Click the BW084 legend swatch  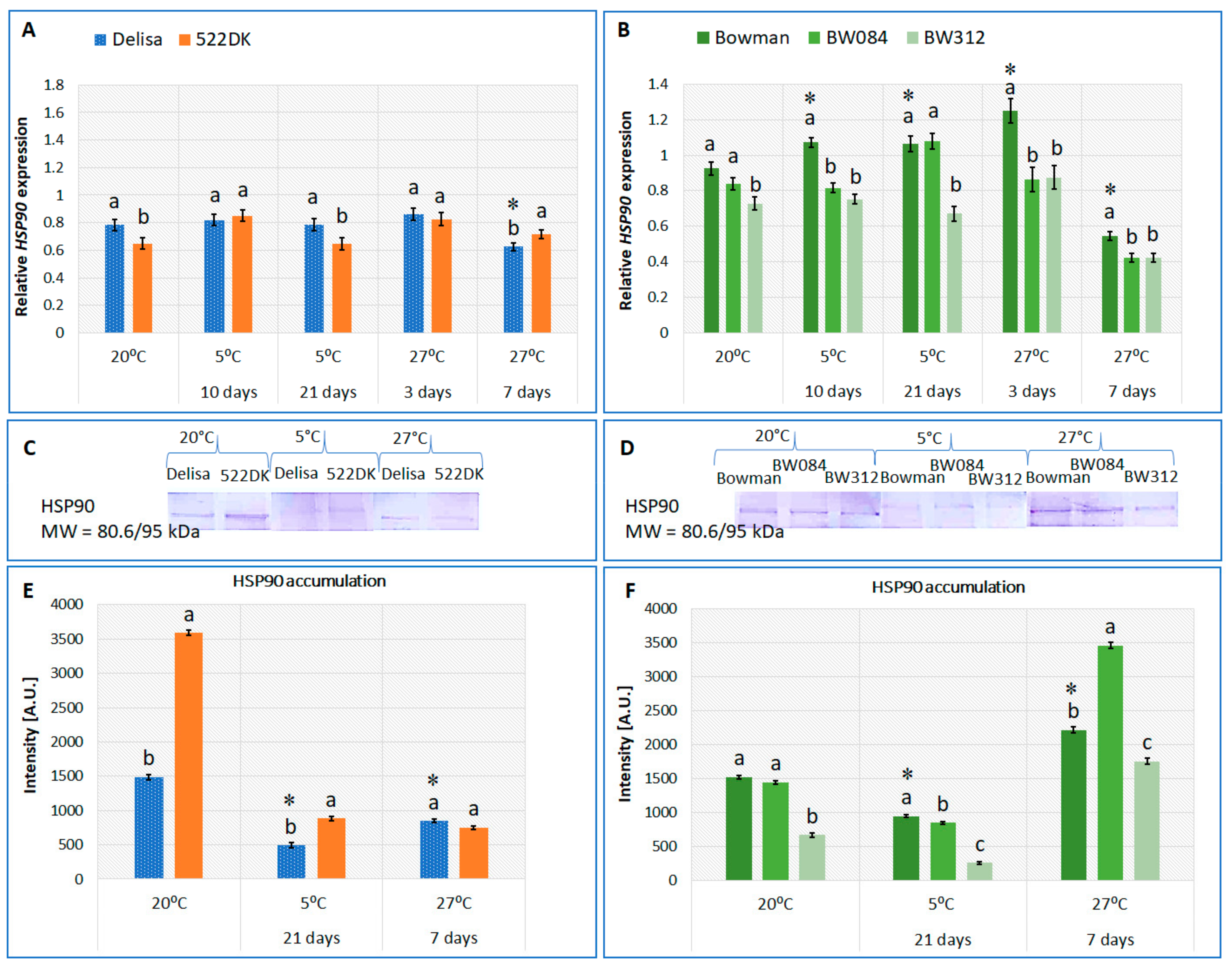click(x=814, y=38)
